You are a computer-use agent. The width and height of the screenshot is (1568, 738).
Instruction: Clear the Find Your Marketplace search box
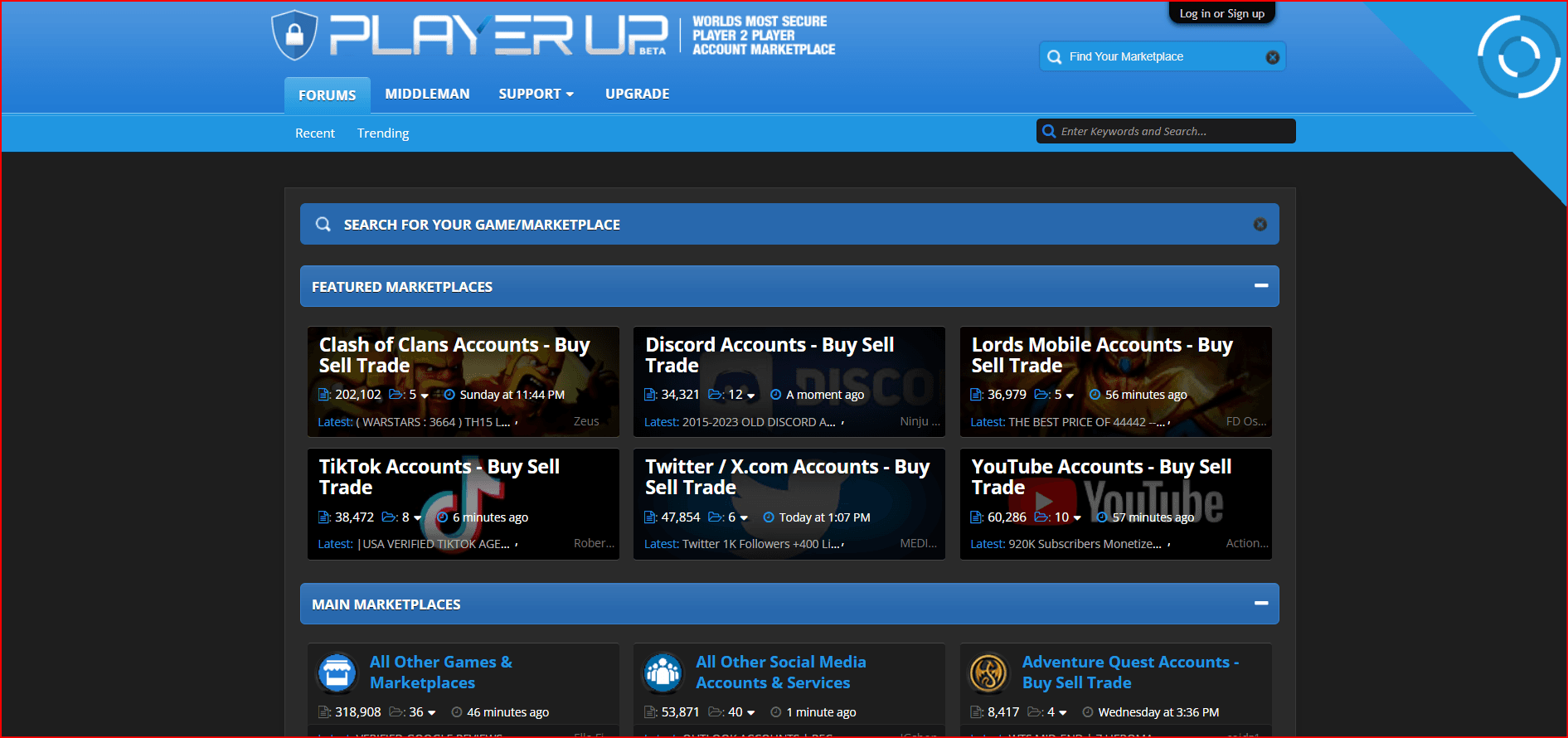1272,57
